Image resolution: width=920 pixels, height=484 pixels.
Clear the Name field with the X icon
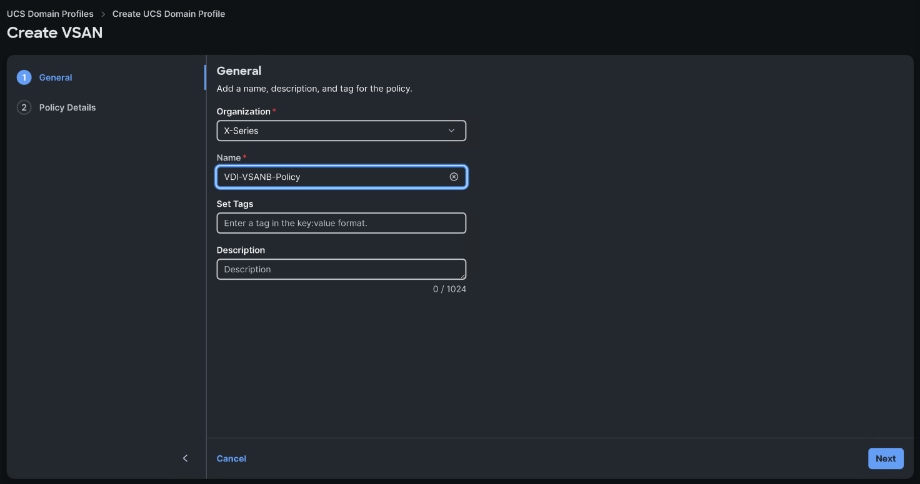click(454, 177)
